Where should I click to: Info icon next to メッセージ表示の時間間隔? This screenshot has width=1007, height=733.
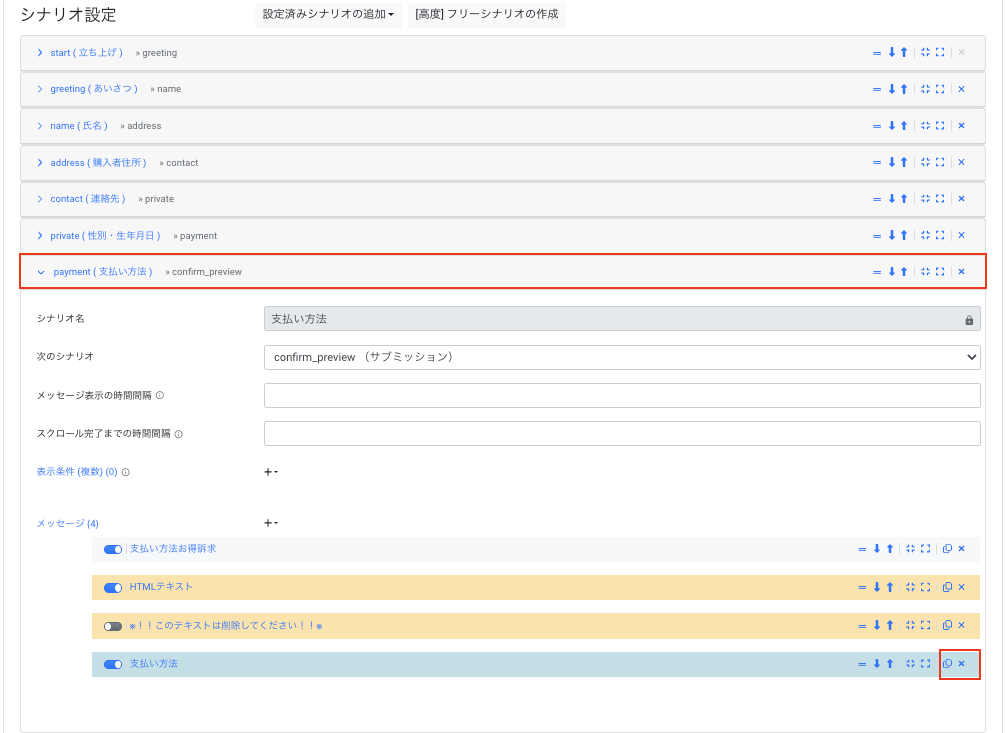(160, 395)
